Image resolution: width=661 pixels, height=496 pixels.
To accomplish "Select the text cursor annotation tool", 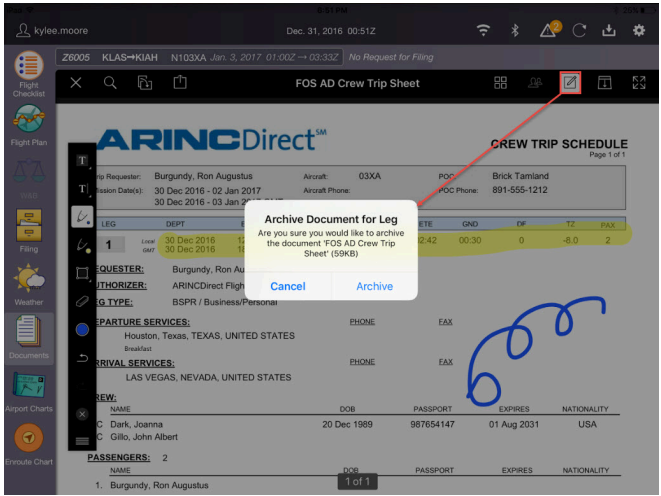I will pos(82,188).
